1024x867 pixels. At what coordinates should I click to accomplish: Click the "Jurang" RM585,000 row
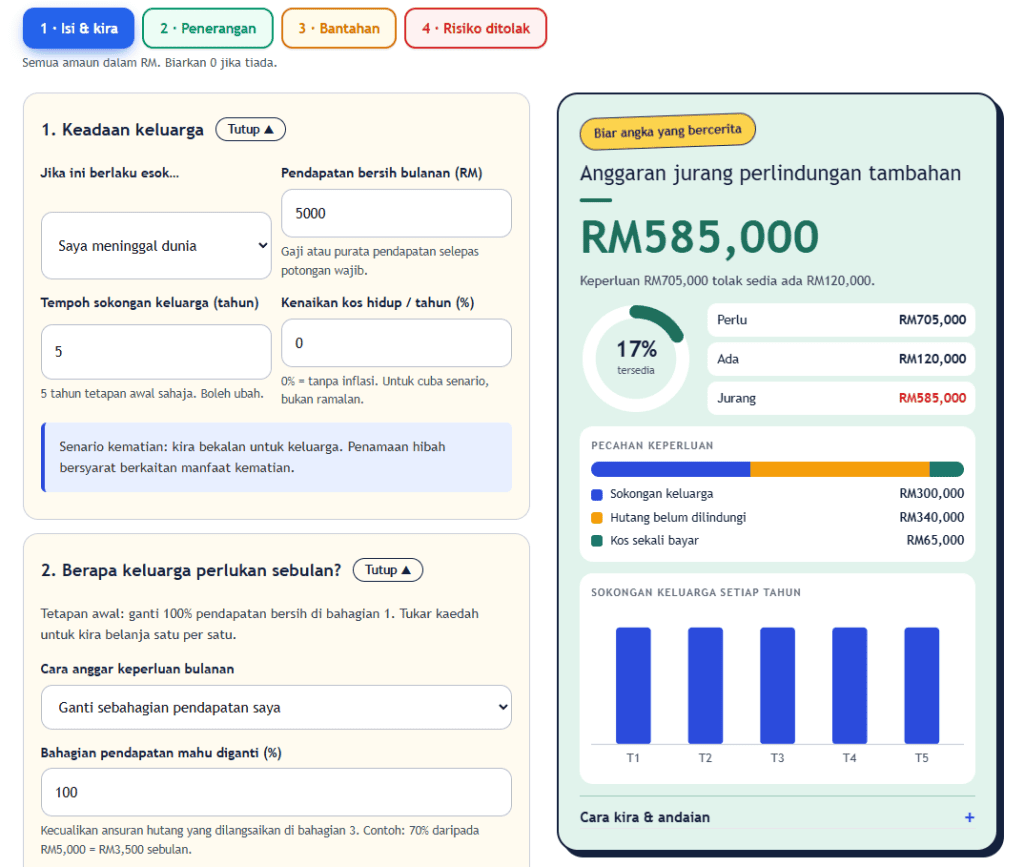click(x=841, y=398)
